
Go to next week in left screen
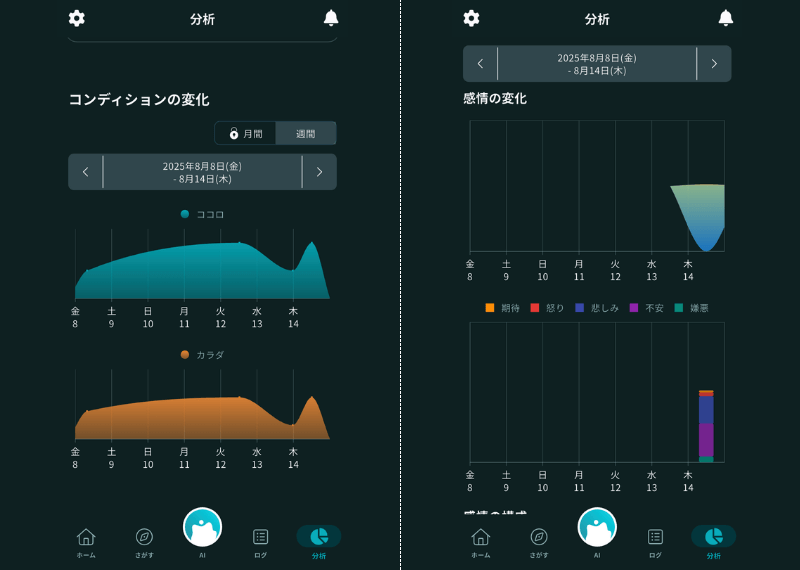(x=319, y=172)
